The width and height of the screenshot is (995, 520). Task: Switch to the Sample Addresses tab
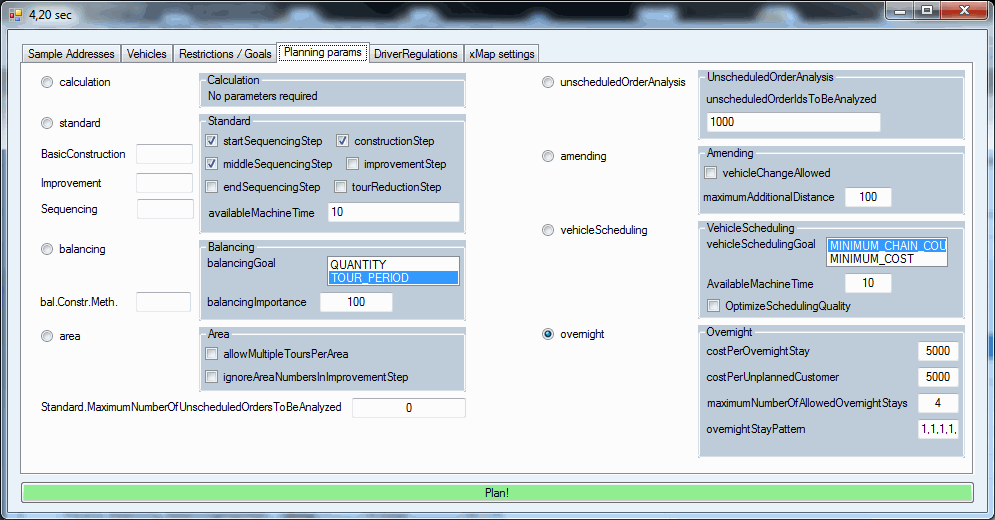click(71, 54)
